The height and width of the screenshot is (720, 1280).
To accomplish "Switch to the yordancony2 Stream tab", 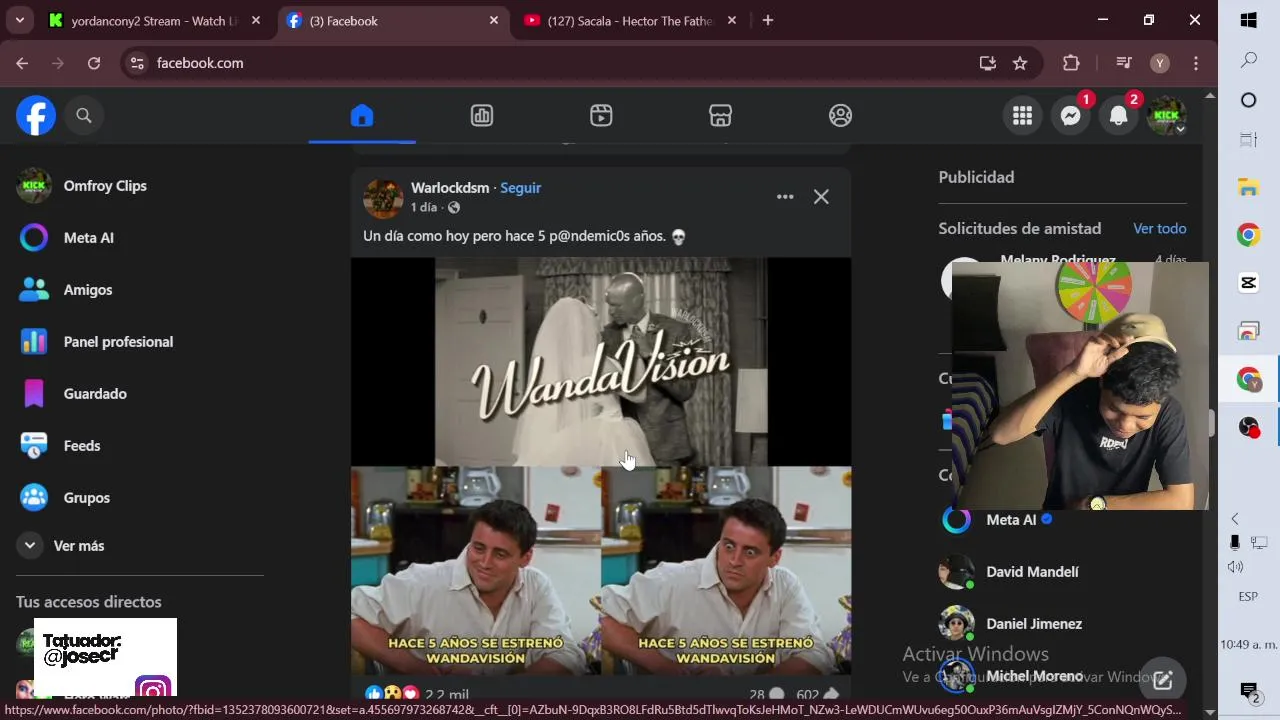I will click(x=155, y=21).
